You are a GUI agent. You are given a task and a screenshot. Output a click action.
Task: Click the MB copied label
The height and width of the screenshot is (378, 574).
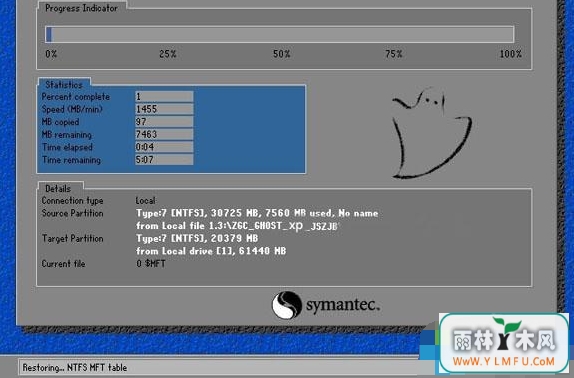click(x=60, y=122)
